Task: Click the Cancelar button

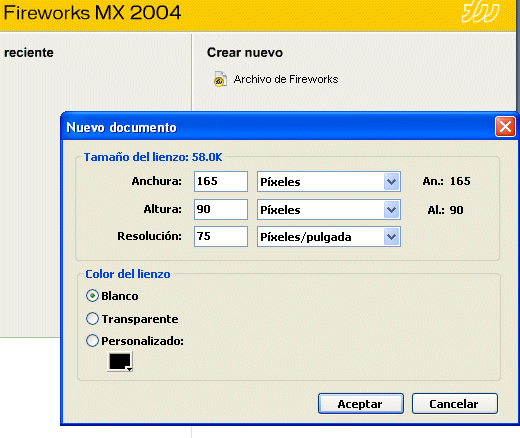Action: [x=455, y=404]
